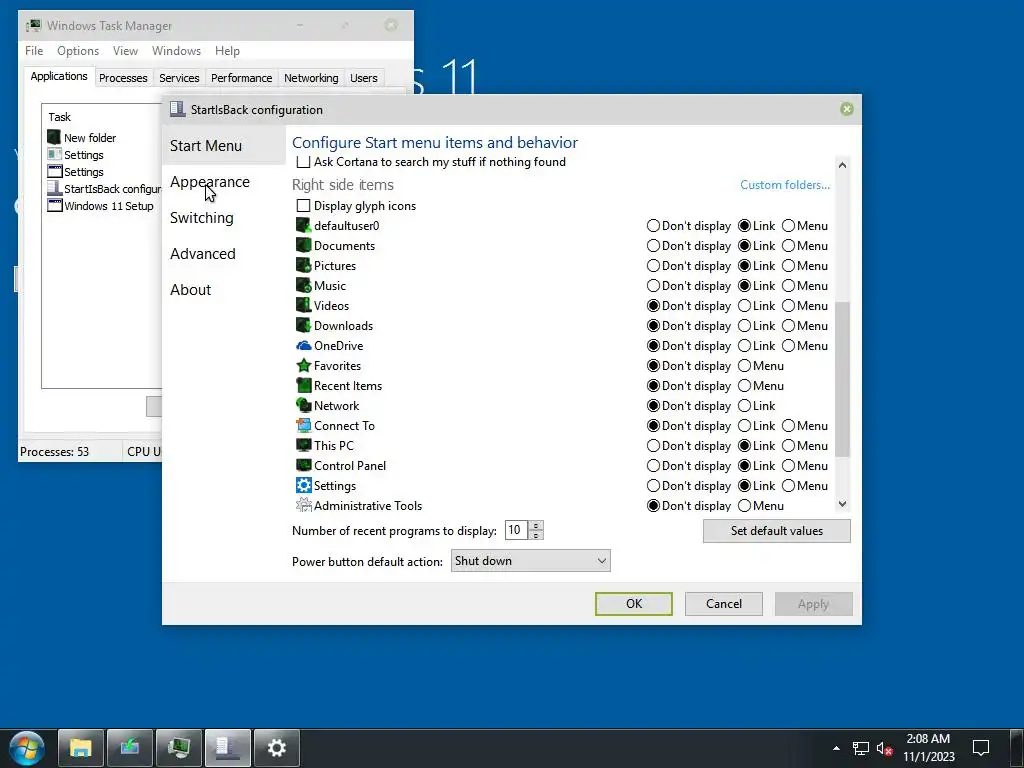Image resolution: width=1024 pixels, height=768 pixels.
Task: Click the This PC monitor icon
Action: 303,445
